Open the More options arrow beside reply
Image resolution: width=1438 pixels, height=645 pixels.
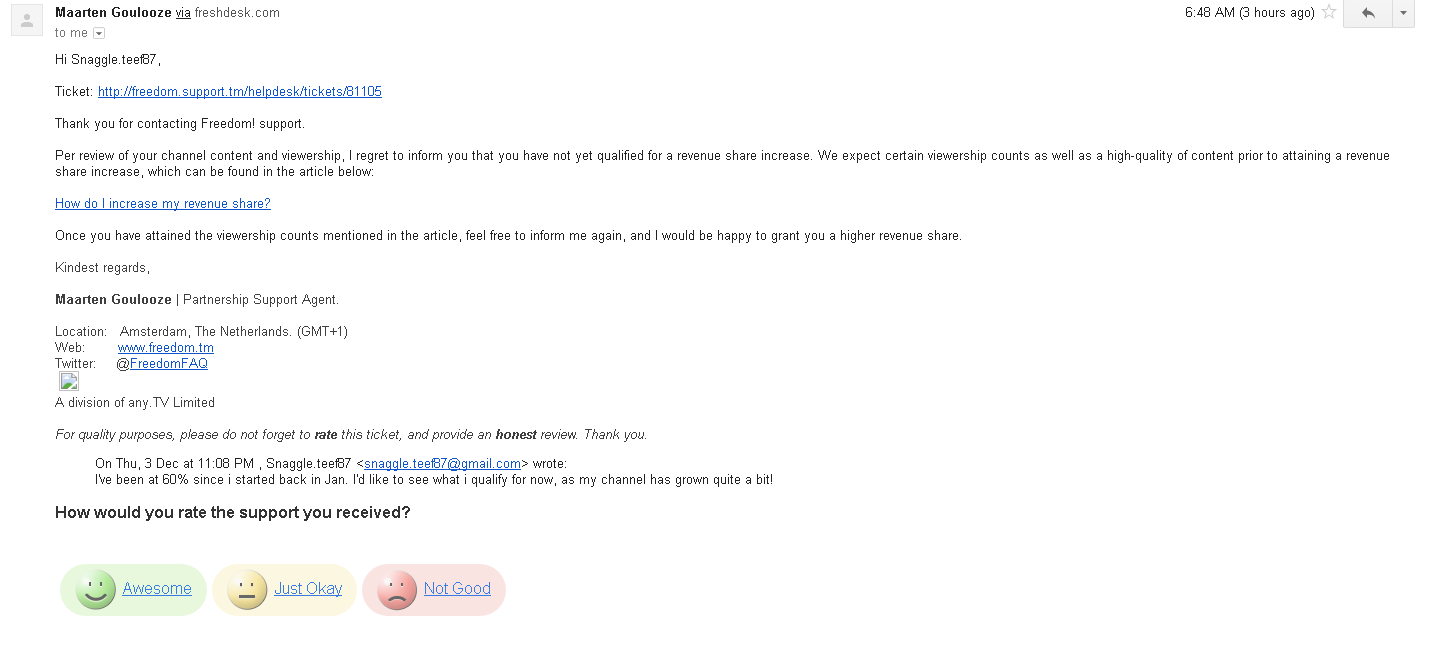point(1404,13)
